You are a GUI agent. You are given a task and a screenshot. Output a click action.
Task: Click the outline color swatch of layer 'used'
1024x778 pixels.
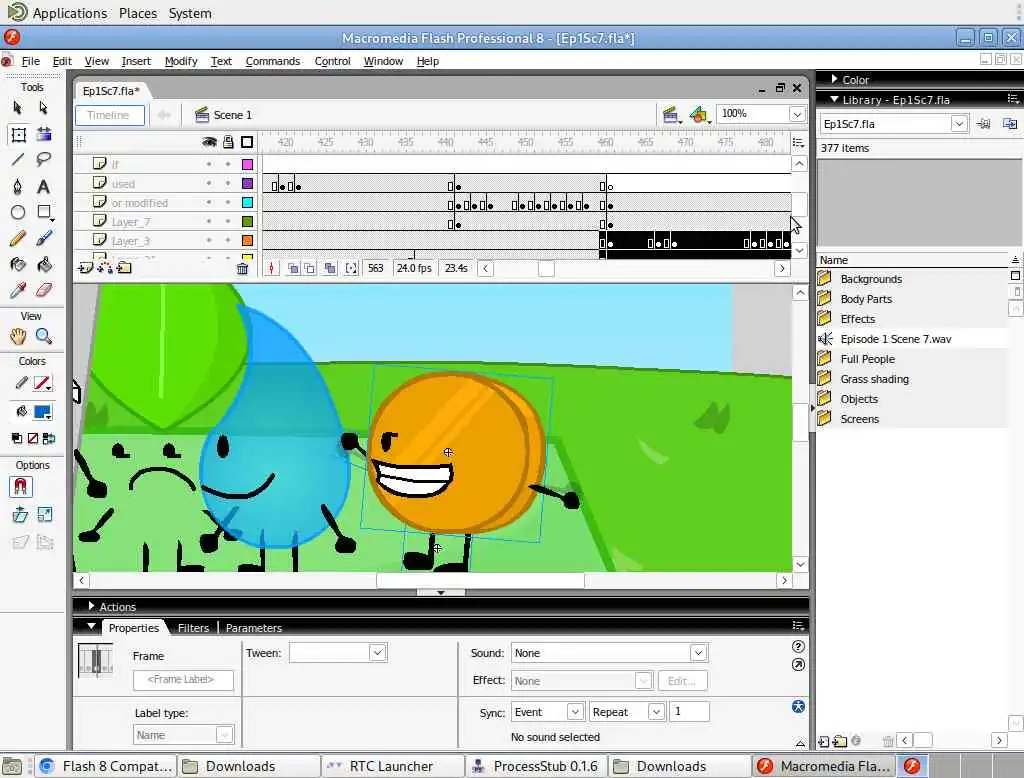pos(248,184)
